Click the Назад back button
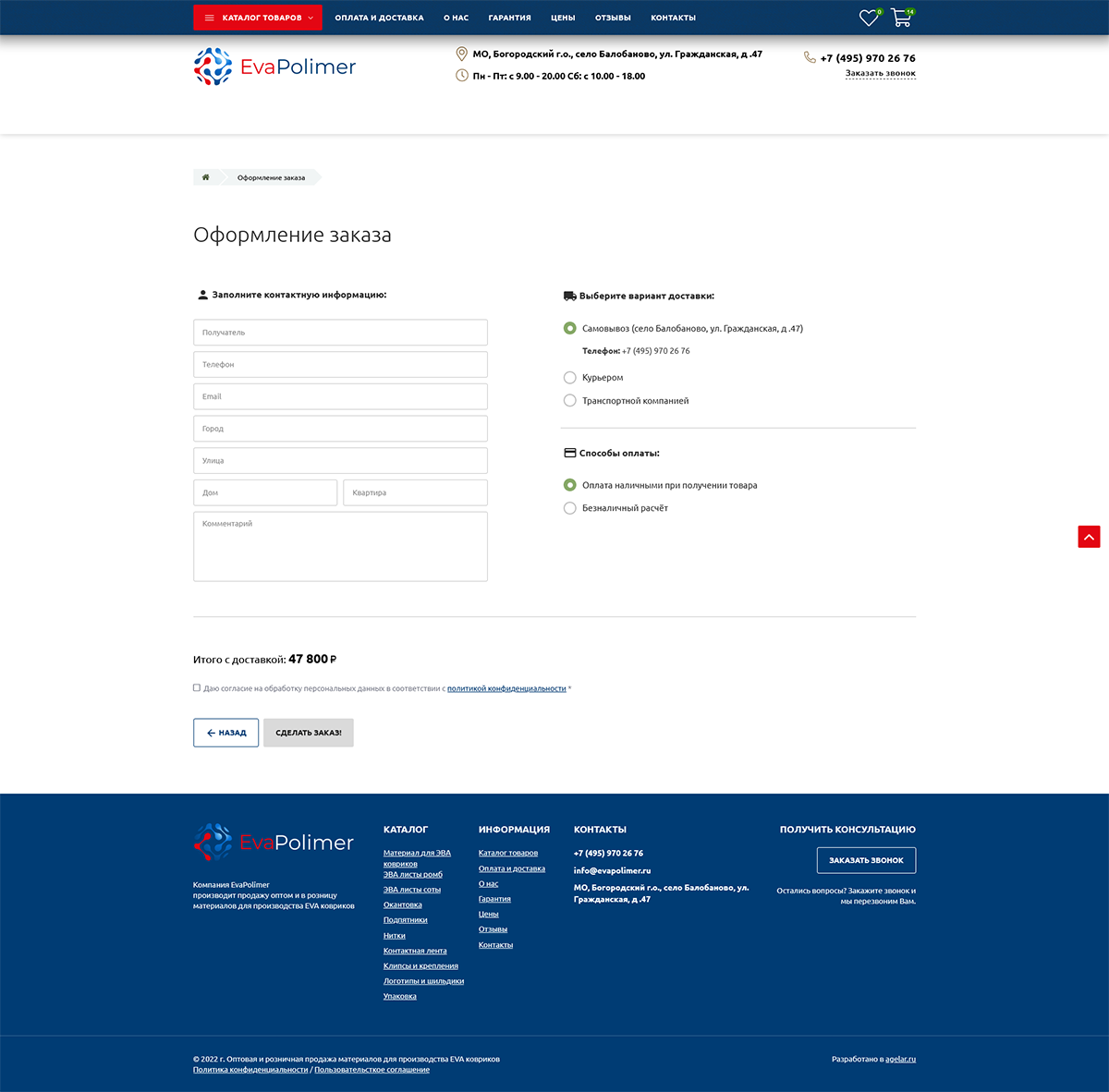The width and height of the screenshot is (1109, 1092). point(225,733)
